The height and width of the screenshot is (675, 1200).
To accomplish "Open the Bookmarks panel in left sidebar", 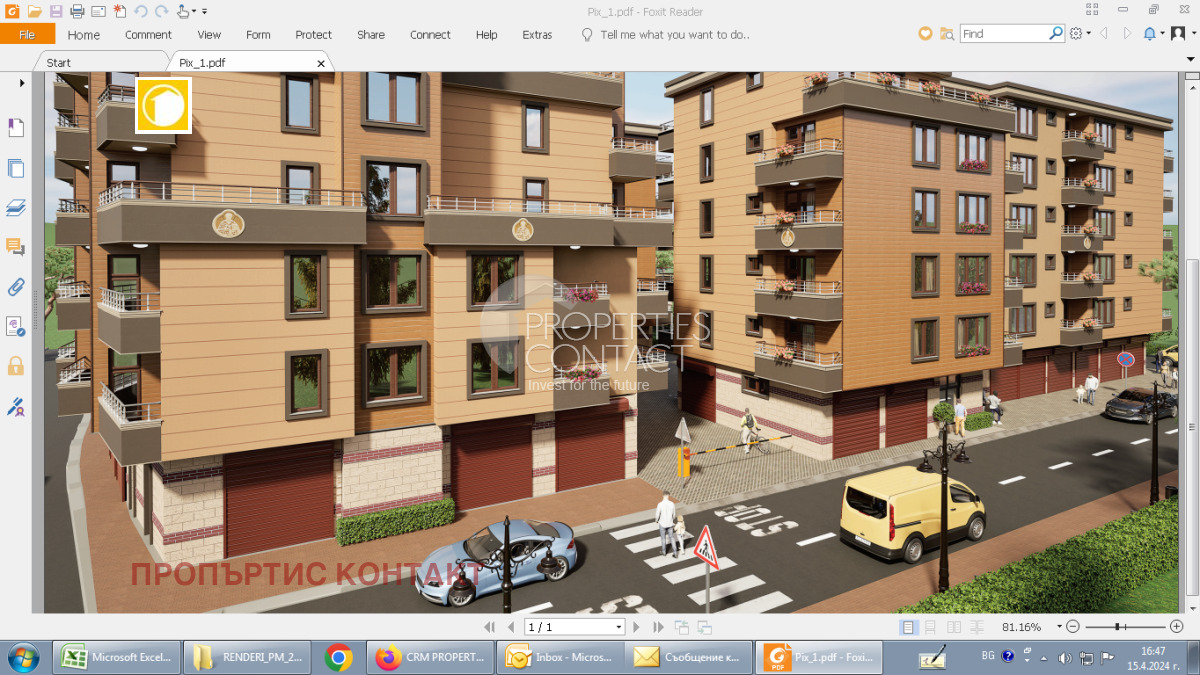I will [16, 127].
